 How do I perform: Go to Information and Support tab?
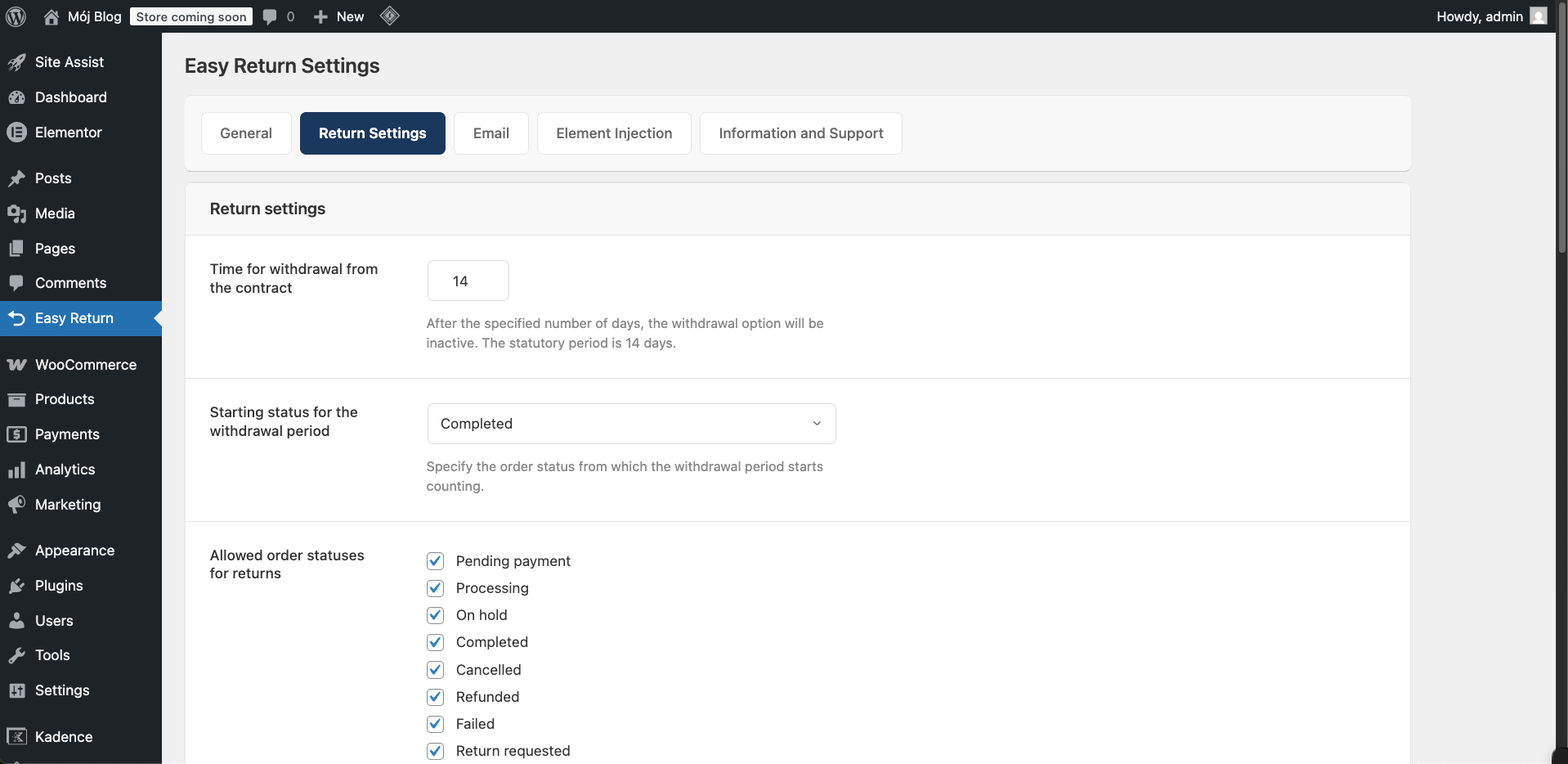801,133
